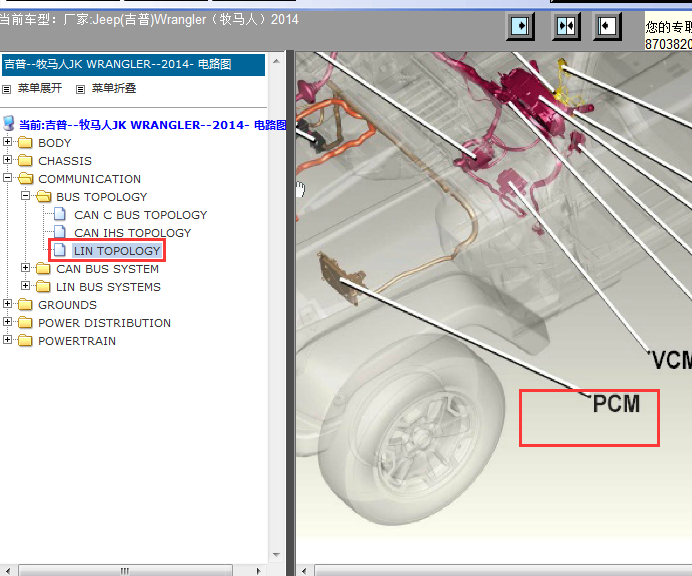Expand the CAN BUS SYSTEM node
The image size is (692, 576).
click(x=25, y=267)
